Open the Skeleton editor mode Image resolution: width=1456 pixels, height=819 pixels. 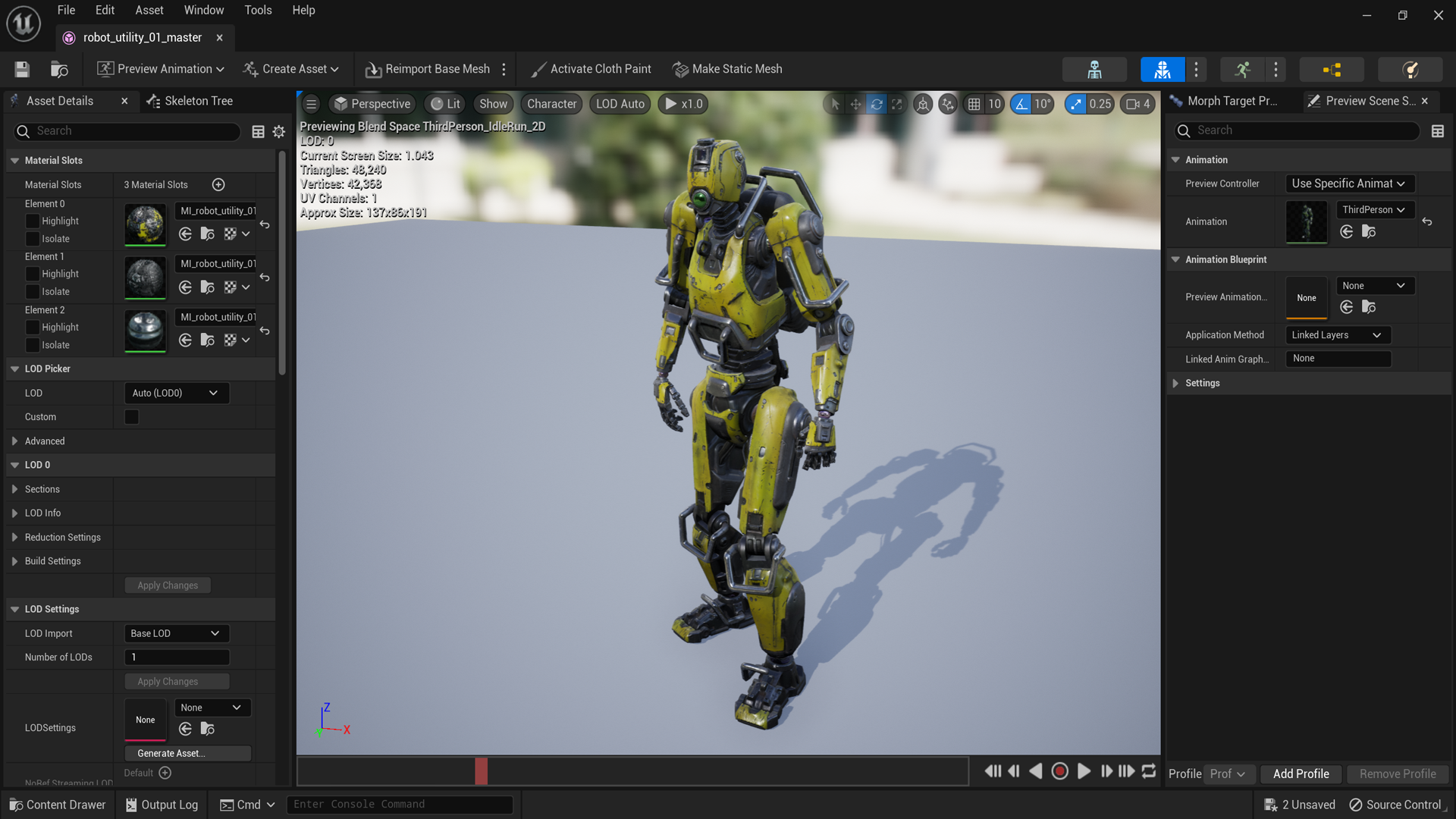(x=1094, y=69)
